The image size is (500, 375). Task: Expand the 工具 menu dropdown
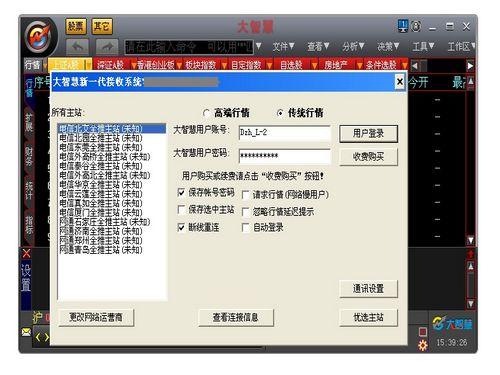[423, 46]
